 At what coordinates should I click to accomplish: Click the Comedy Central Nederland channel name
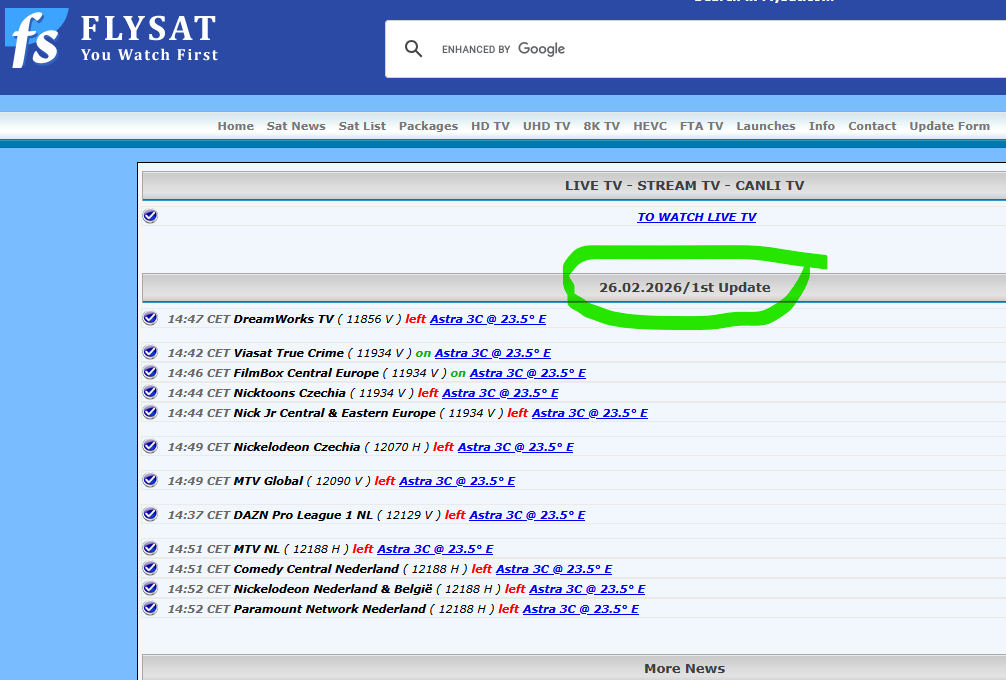tap(316, 568)
